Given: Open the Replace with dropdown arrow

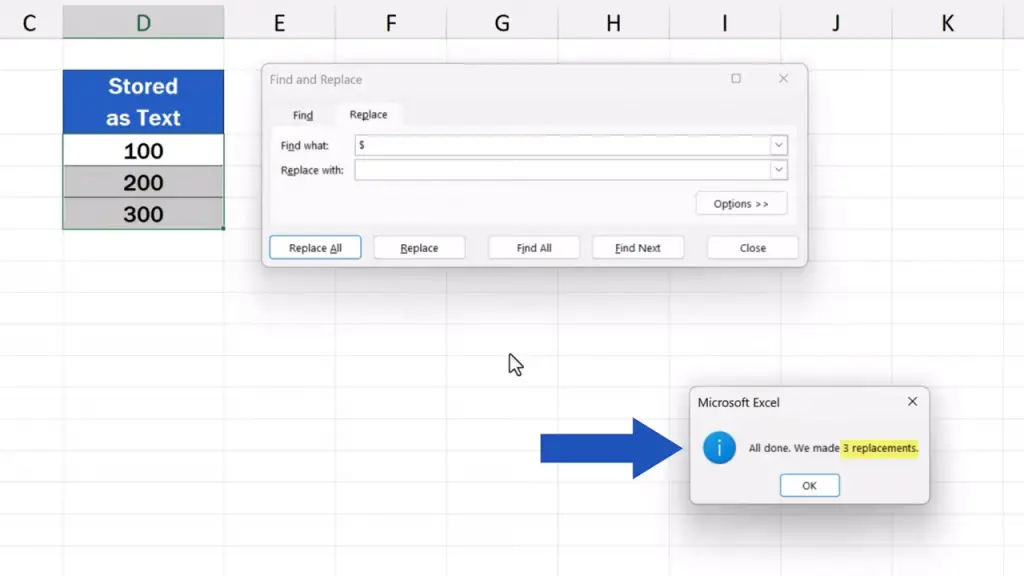Looking at the screenshot, I should (778, 170).
